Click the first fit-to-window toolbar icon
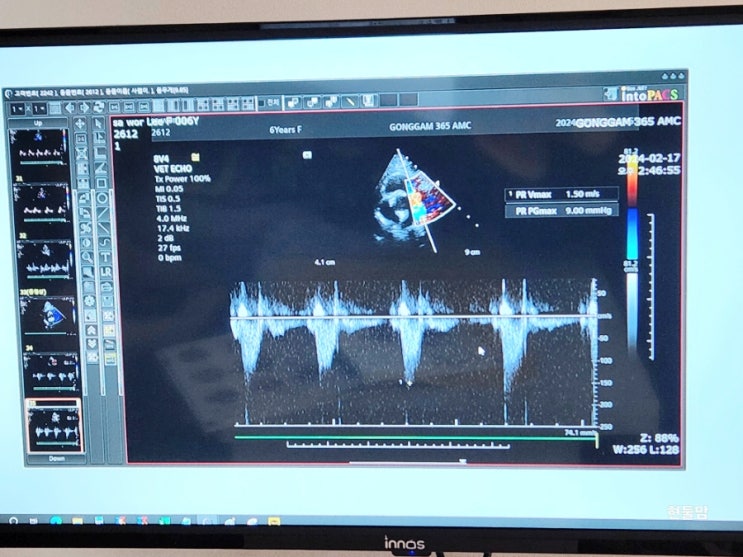743x557 pixels. (115, 106)
